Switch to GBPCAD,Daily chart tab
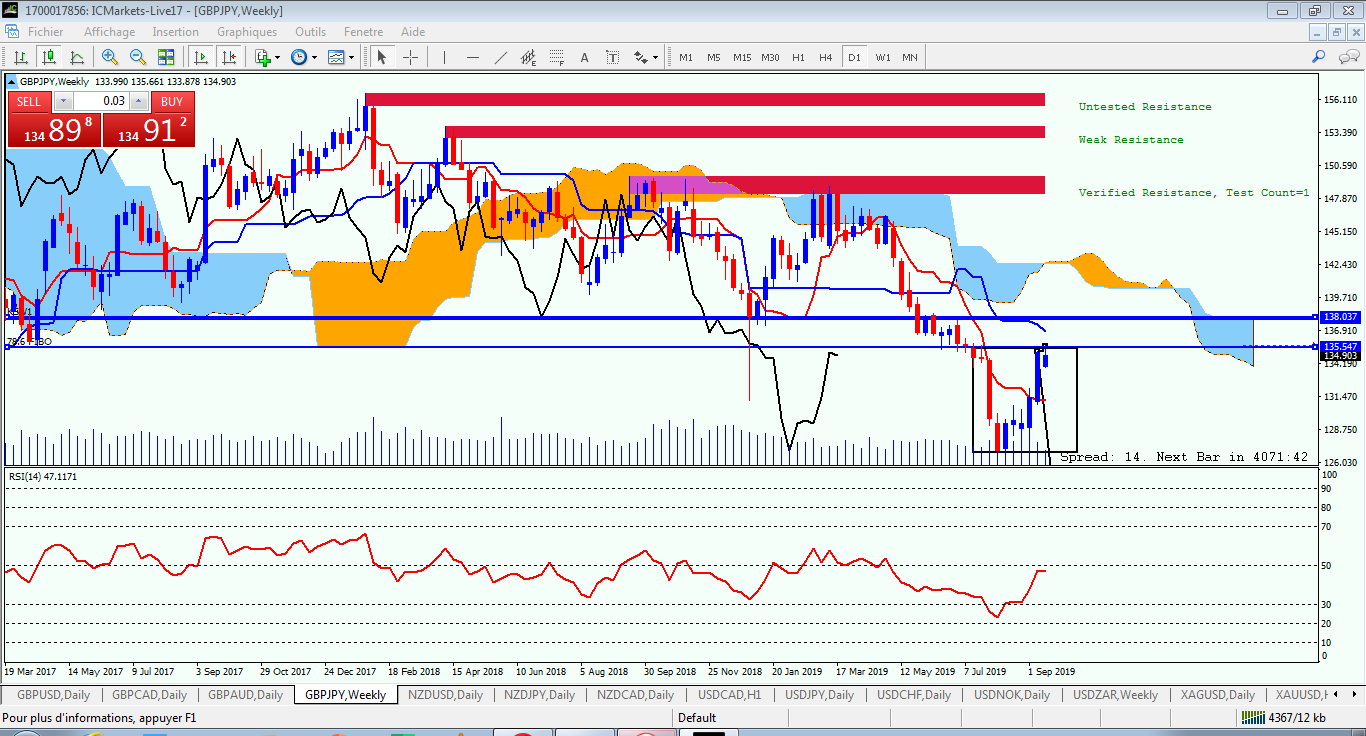 coord(150,694)
